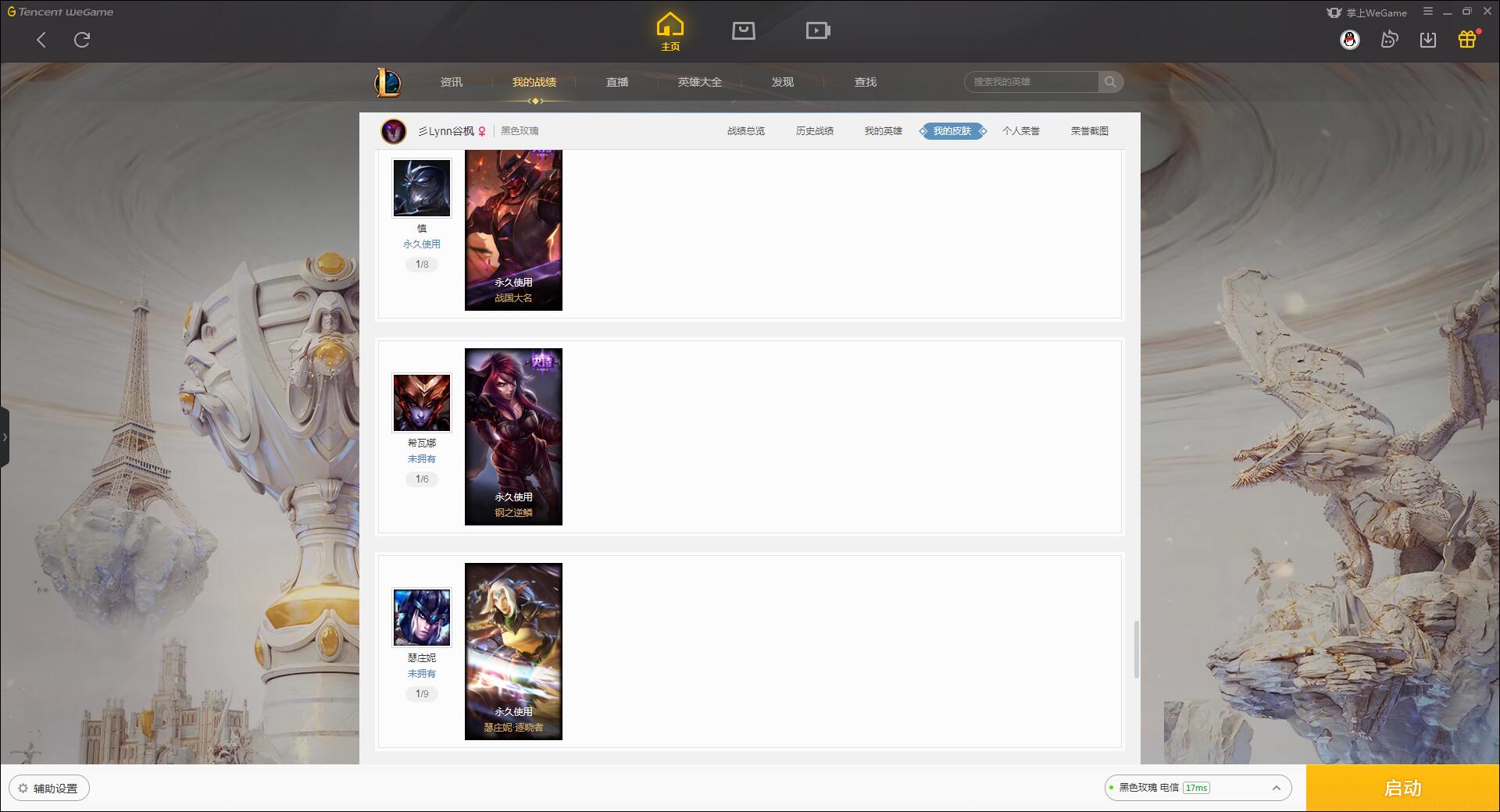
Task: Open the hamburger menu icon
Action: click(1428, 12)
